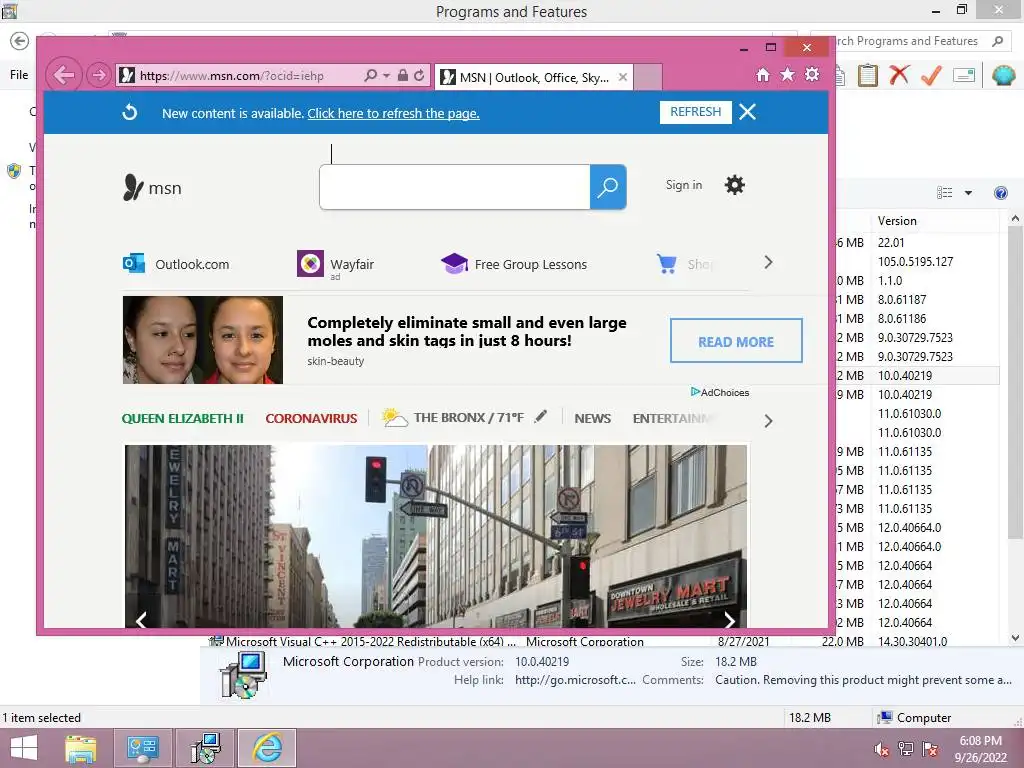This screenshot has width=1024, height=768.
Task: Open File Explorer from the taskbar
Action: (80, 748)
